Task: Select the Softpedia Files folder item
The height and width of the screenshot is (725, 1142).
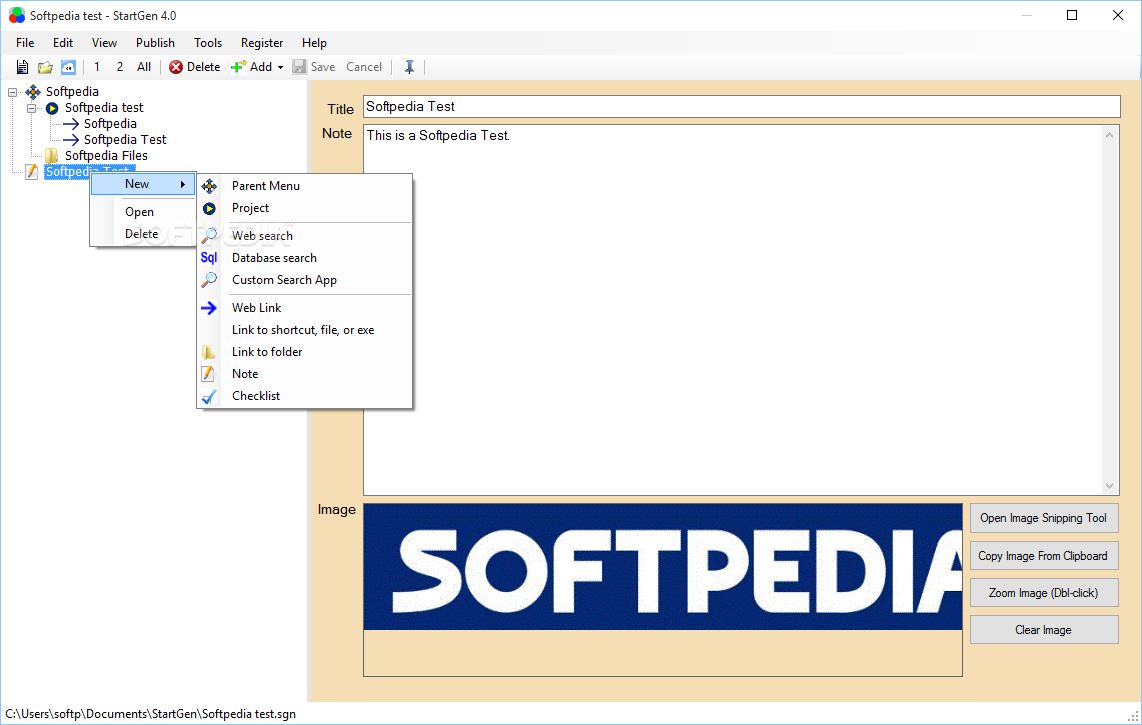Action: [106, 156]
